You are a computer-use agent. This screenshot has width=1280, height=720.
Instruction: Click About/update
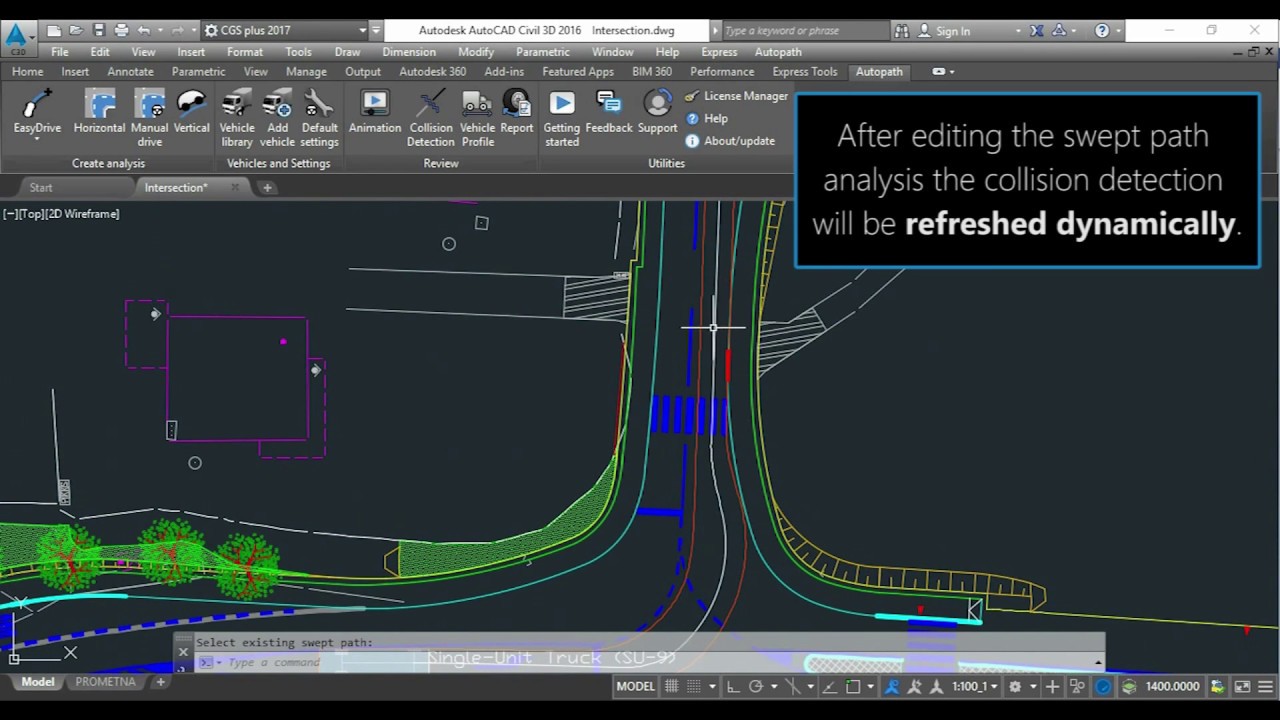tap(730, 141)
